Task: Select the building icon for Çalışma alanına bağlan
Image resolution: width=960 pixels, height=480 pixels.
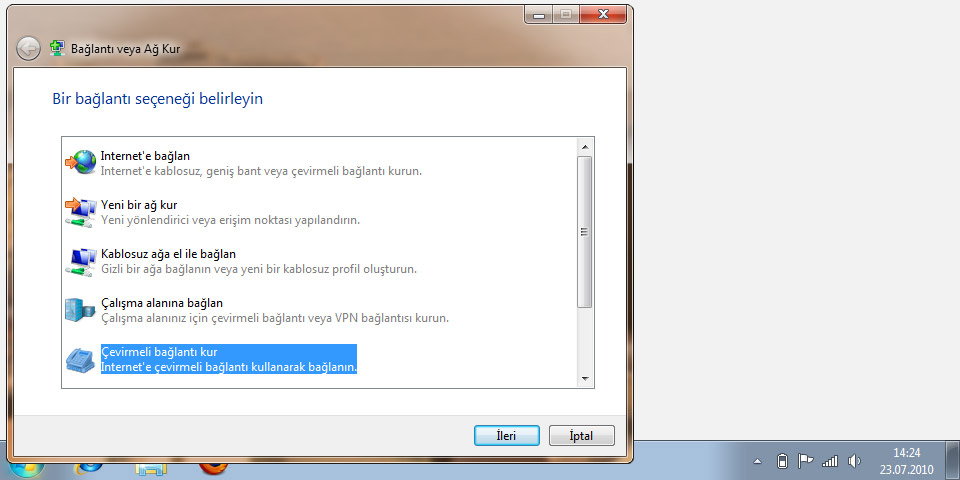Action: click(81, 310)
